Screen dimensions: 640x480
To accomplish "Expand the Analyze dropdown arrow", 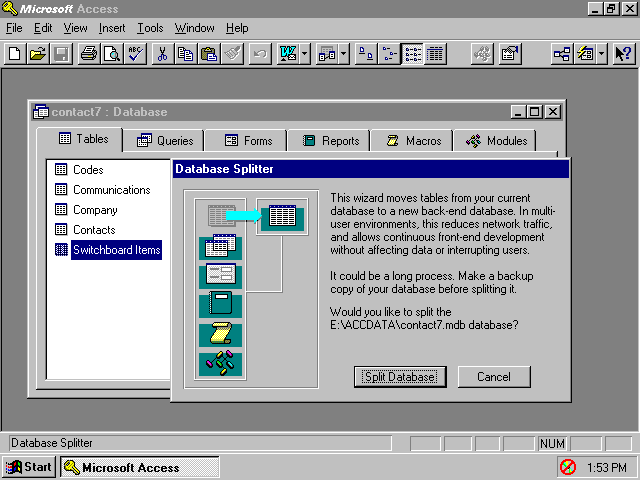I will point(344,54).
